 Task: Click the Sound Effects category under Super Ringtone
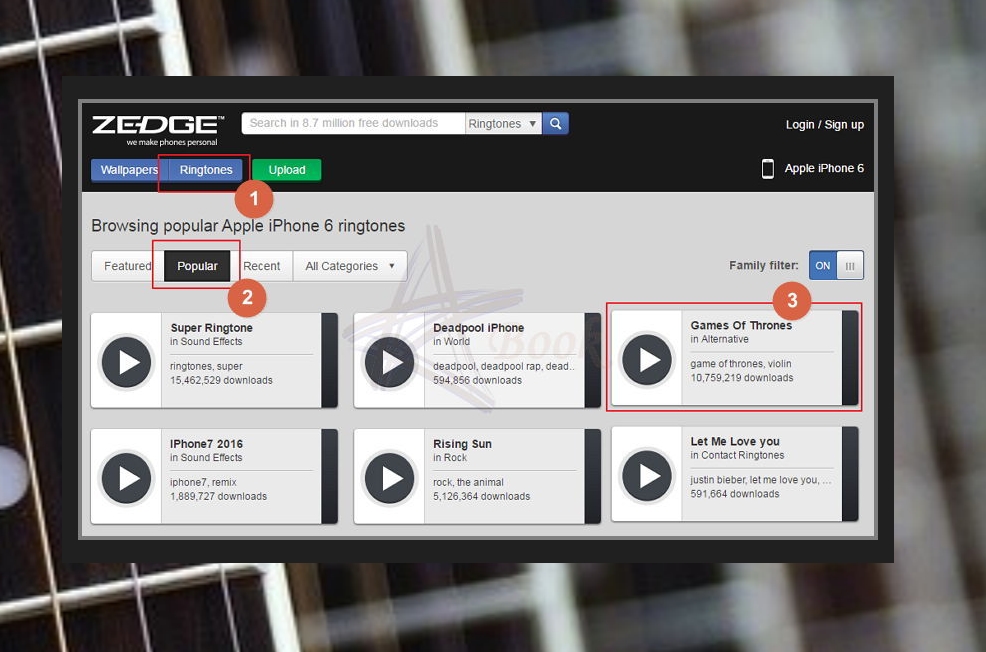(x=211, y=341)
